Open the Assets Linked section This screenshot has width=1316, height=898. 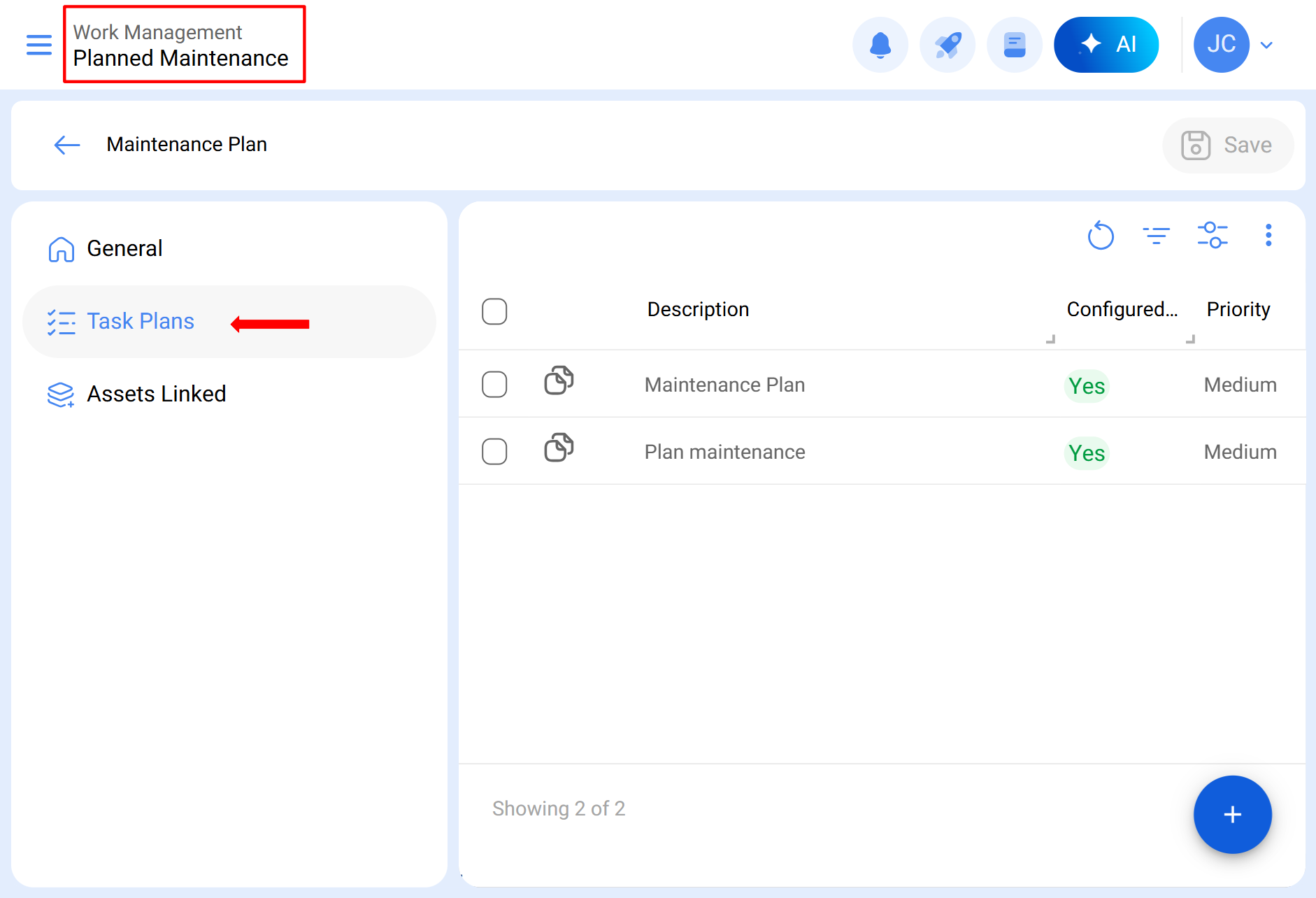tap(156, 394)
